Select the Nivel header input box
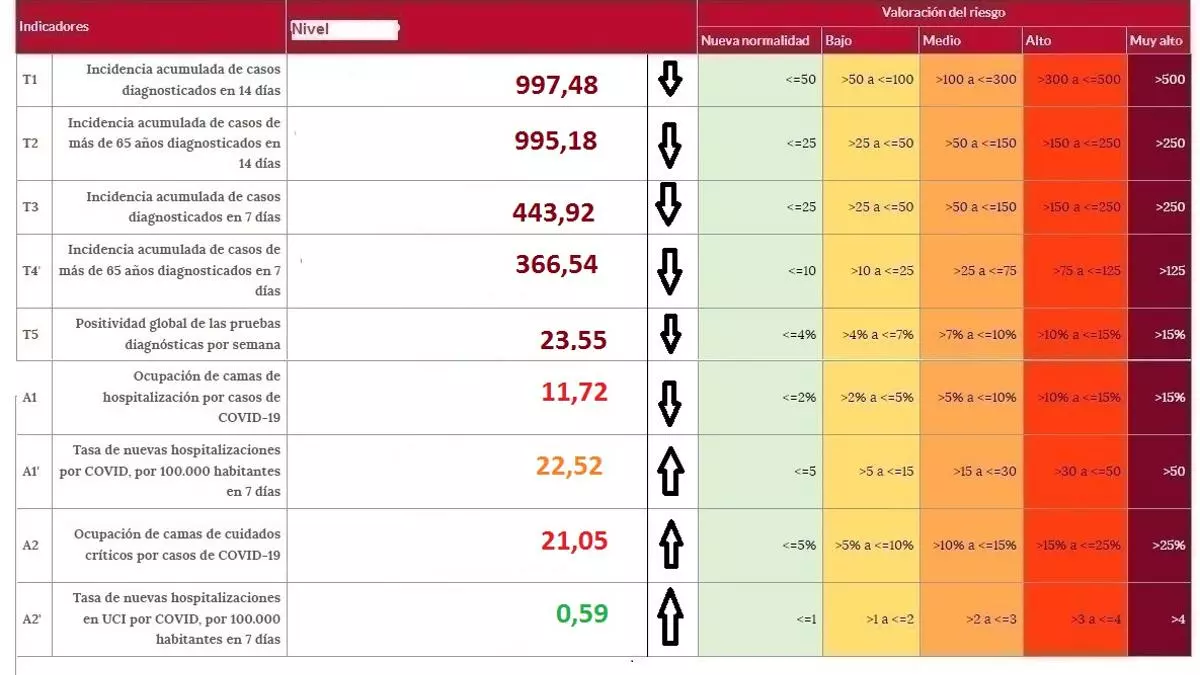 tap(344, 29)
